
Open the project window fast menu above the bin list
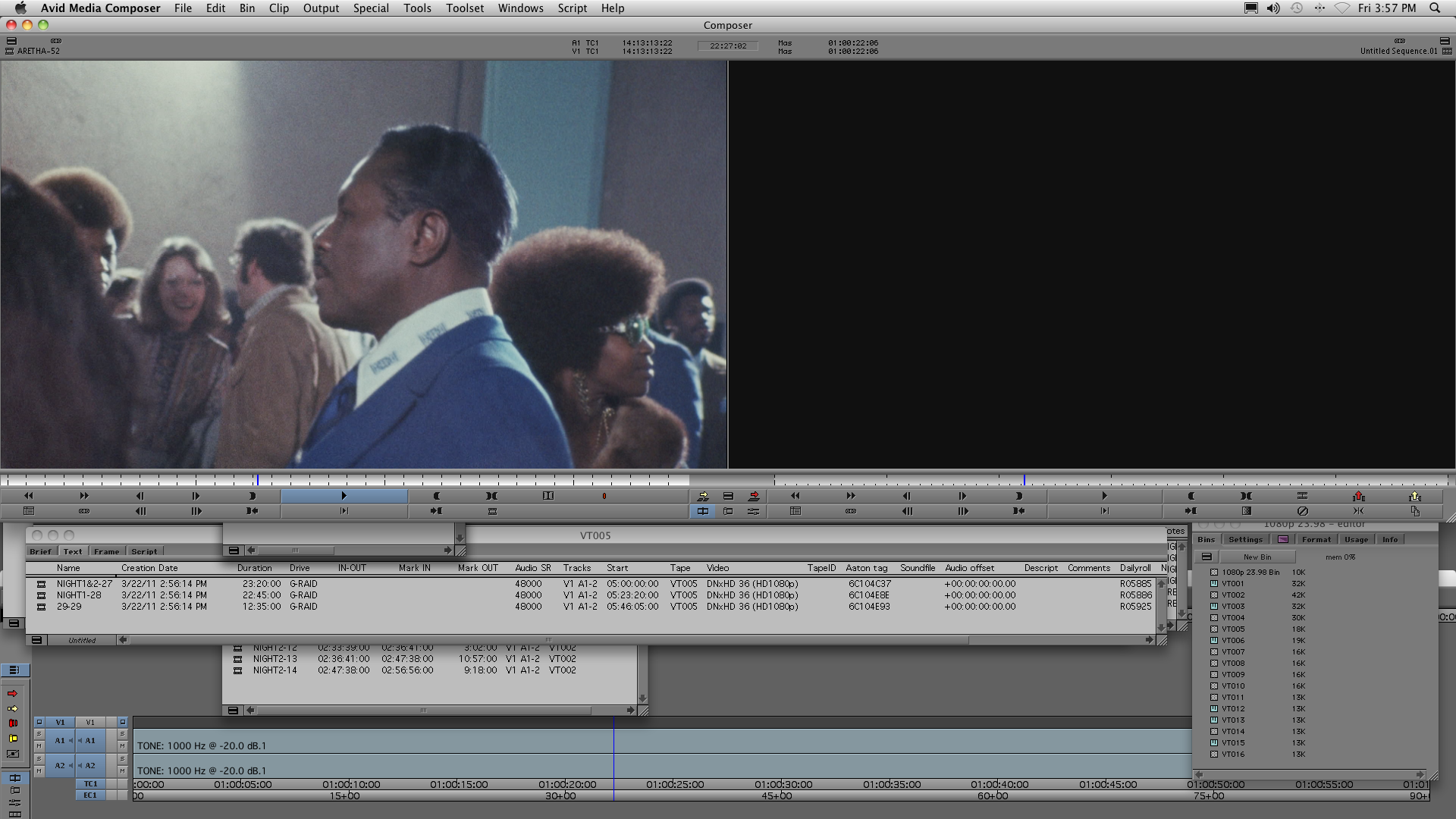[x=1207, y=557]
